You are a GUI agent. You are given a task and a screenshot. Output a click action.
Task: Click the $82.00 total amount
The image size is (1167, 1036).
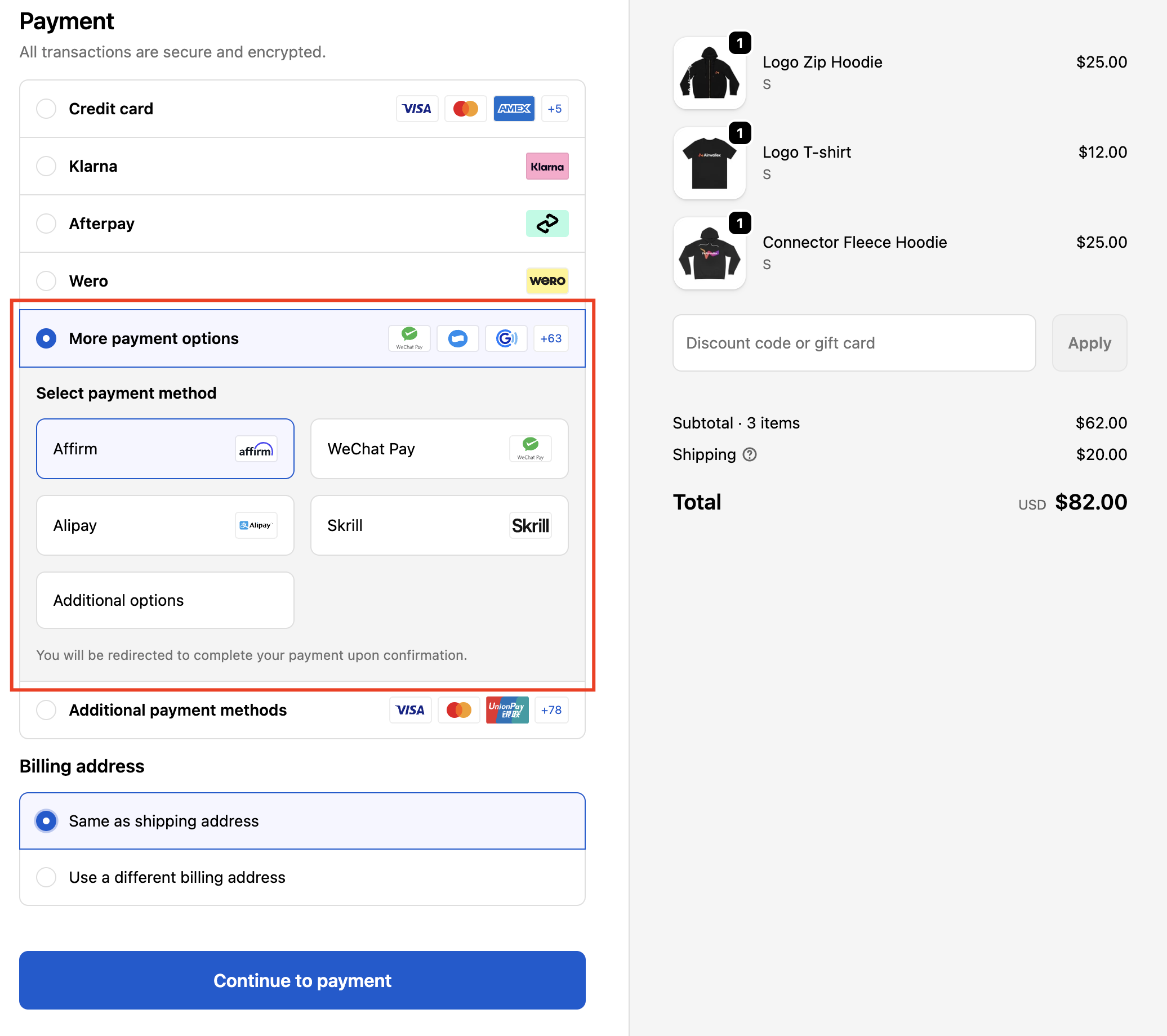tap(1091, 502)
